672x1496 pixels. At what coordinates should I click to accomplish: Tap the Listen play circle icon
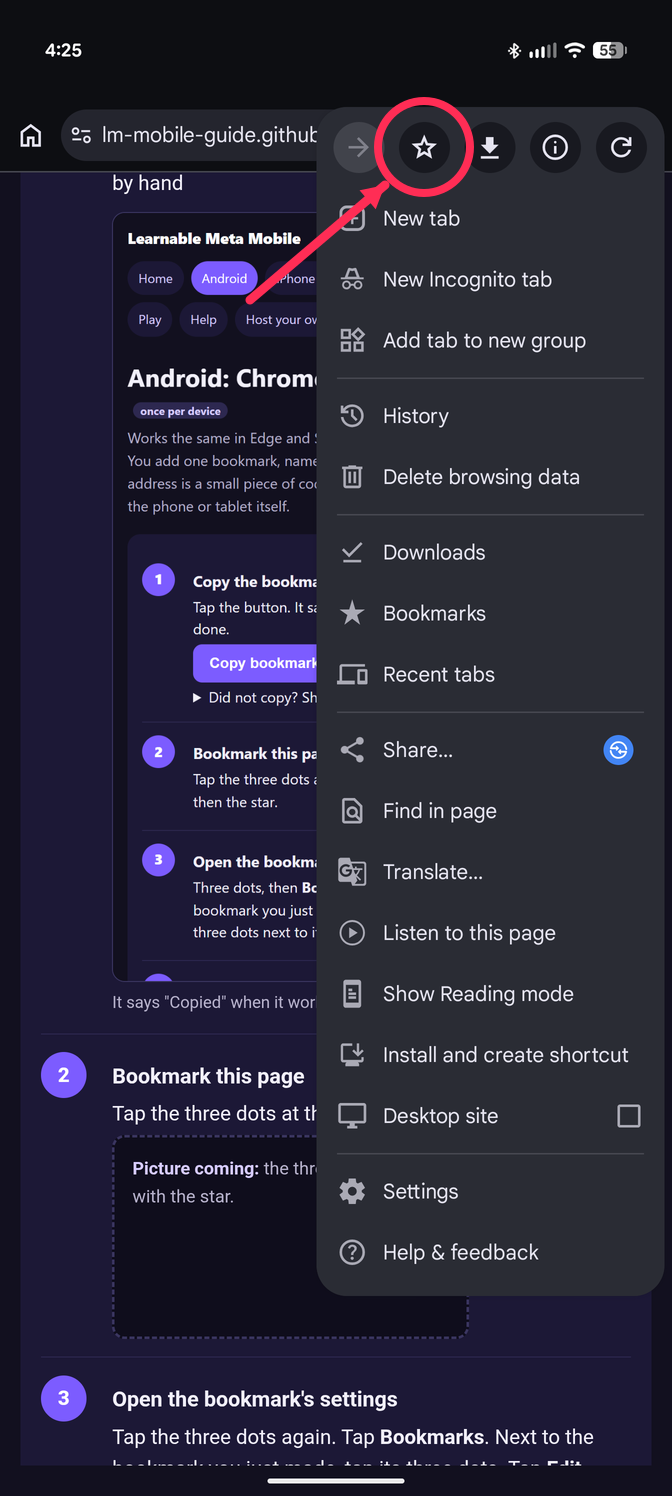tap(352, 933)
